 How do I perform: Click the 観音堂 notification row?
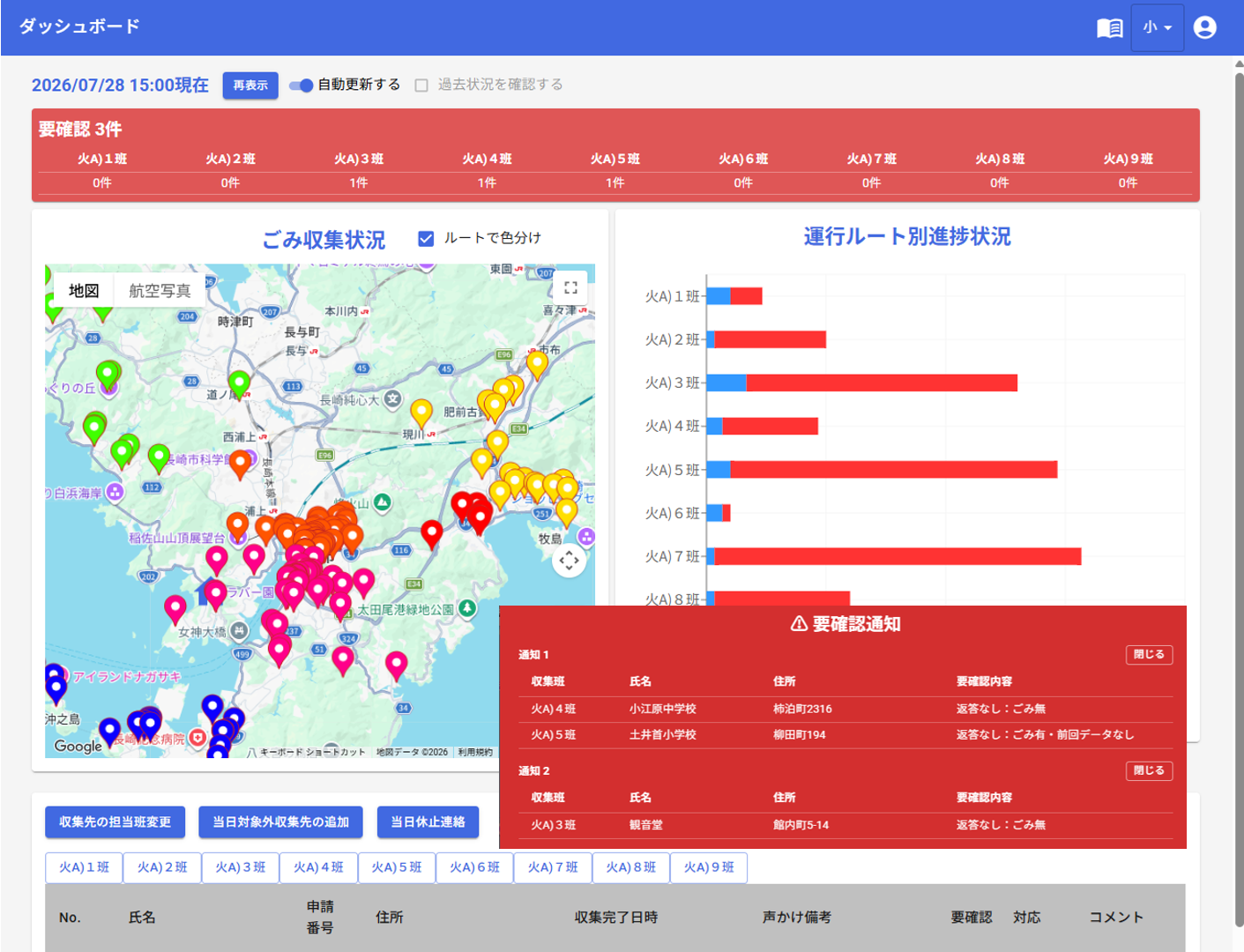[846, 825]
